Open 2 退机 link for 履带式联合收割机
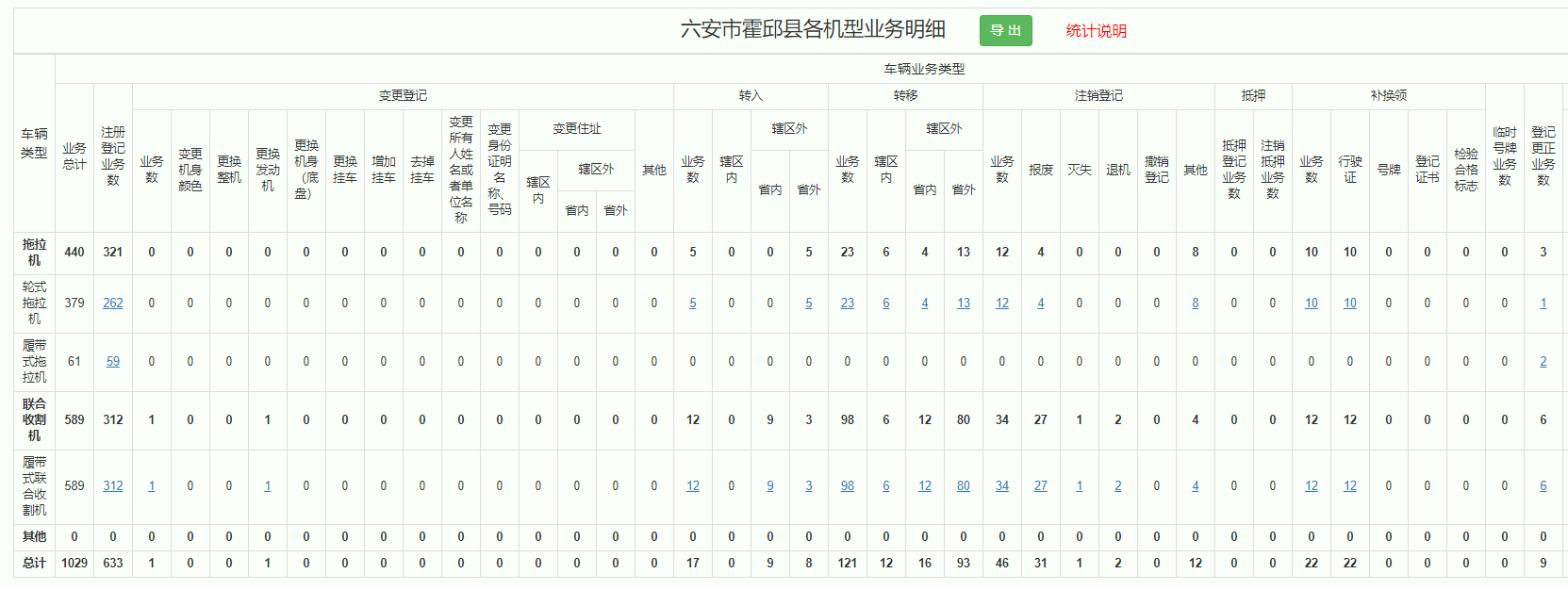The height and width of the screenshot is (590, 1568). pos(1117,486)
